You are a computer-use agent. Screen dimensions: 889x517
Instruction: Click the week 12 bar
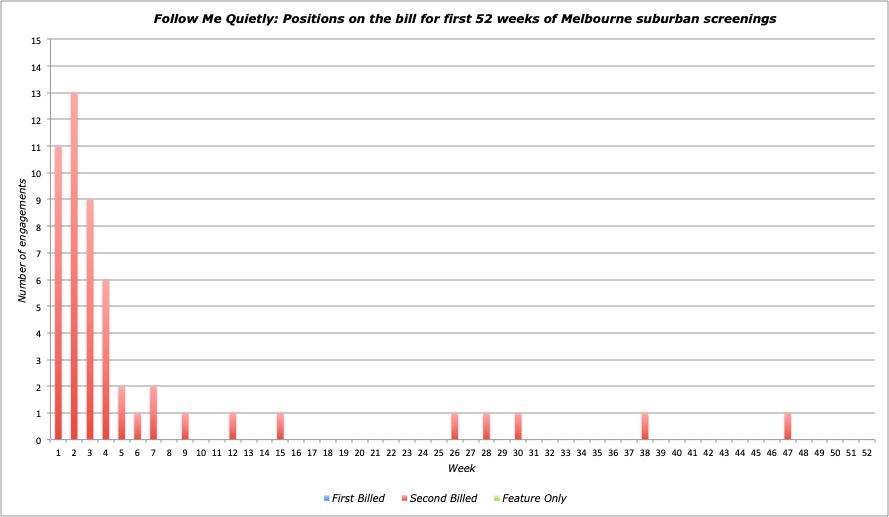(x=232, y=427)
